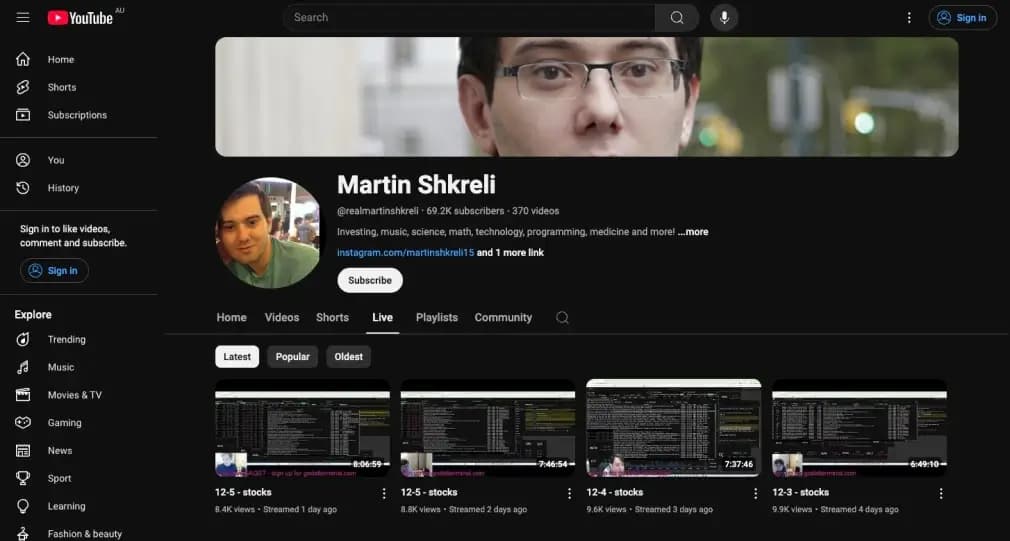This screenshot has width=1010, height=541.
Task: Click the News icon
Action: [x=23, y=450]
